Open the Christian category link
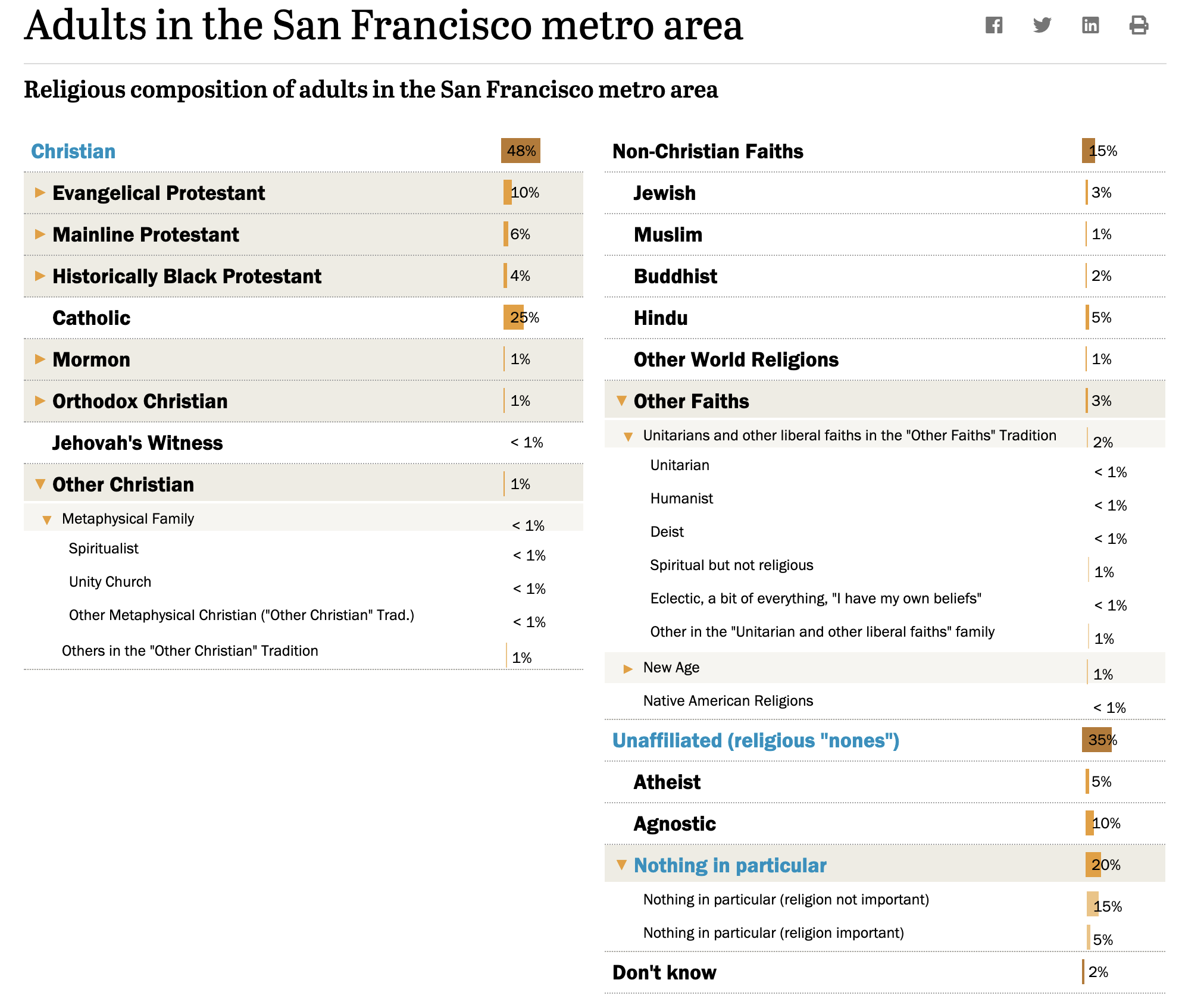Screen dimensions: 1182x1008 pos(73,151)
